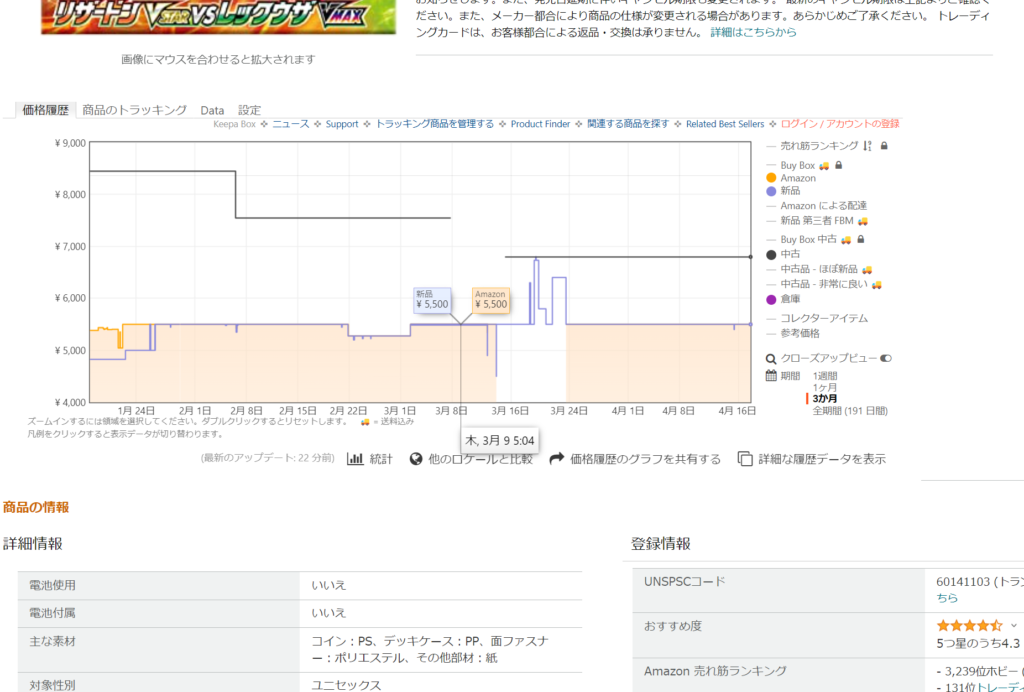This screenshot has height=692, width=1024.
Task: Click the share arrow icon for price graph
Action: (x=556, y=459)
